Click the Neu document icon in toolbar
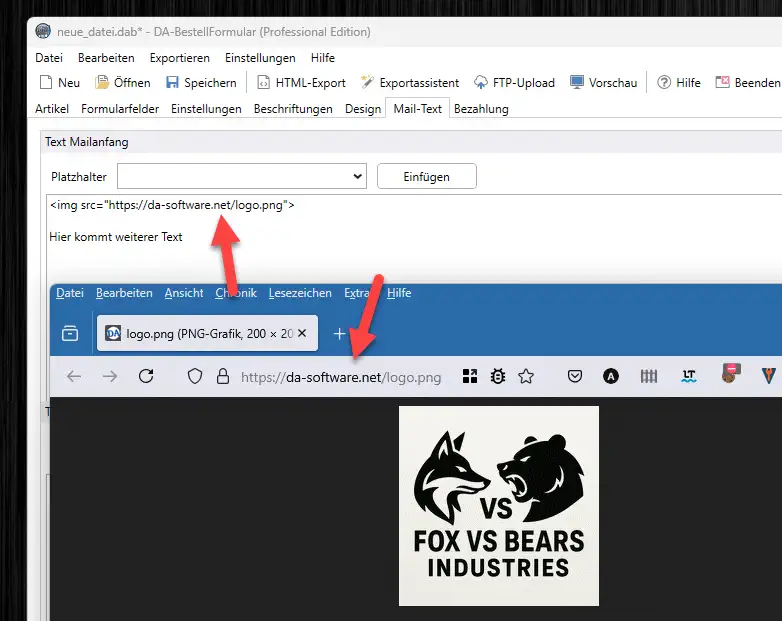 click(46, 82)
